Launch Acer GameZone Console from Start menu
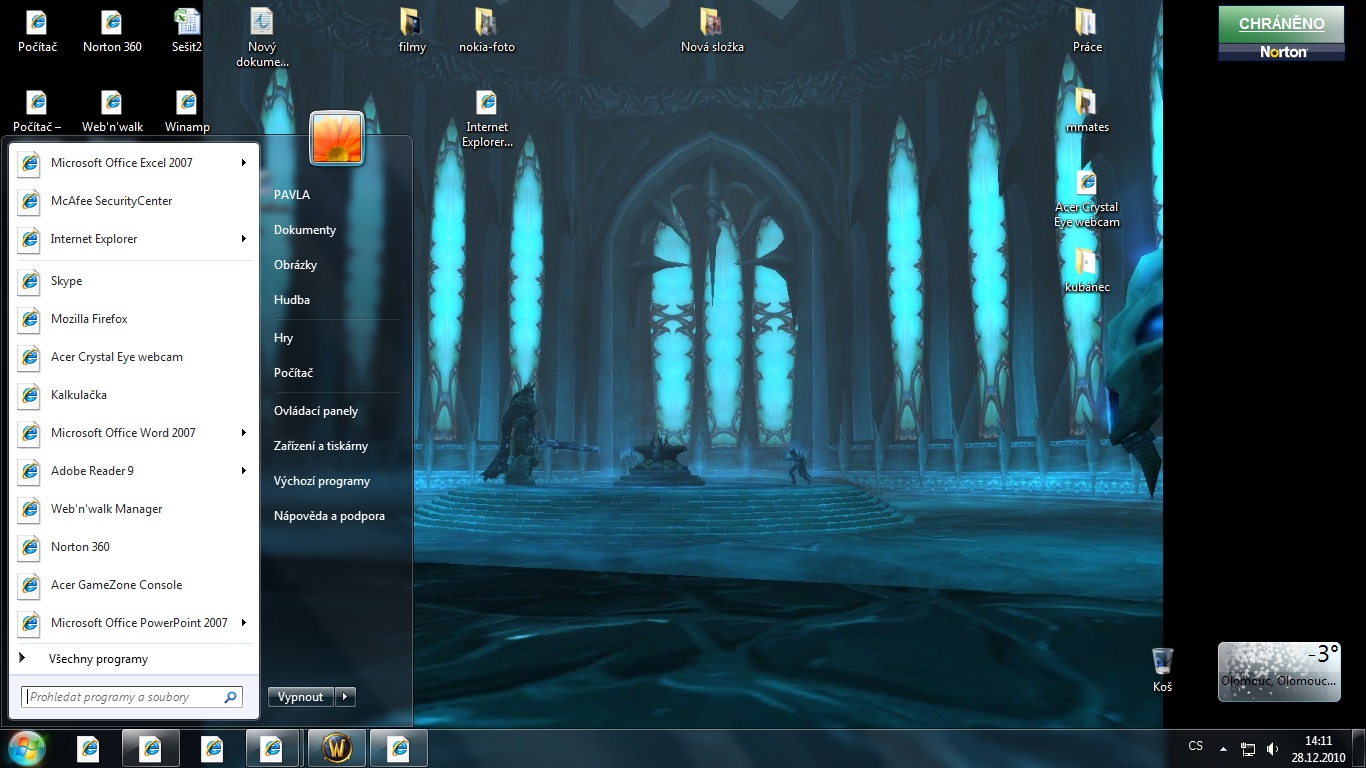The width and height of the screenshot is (1366, 768). (134, 584)
